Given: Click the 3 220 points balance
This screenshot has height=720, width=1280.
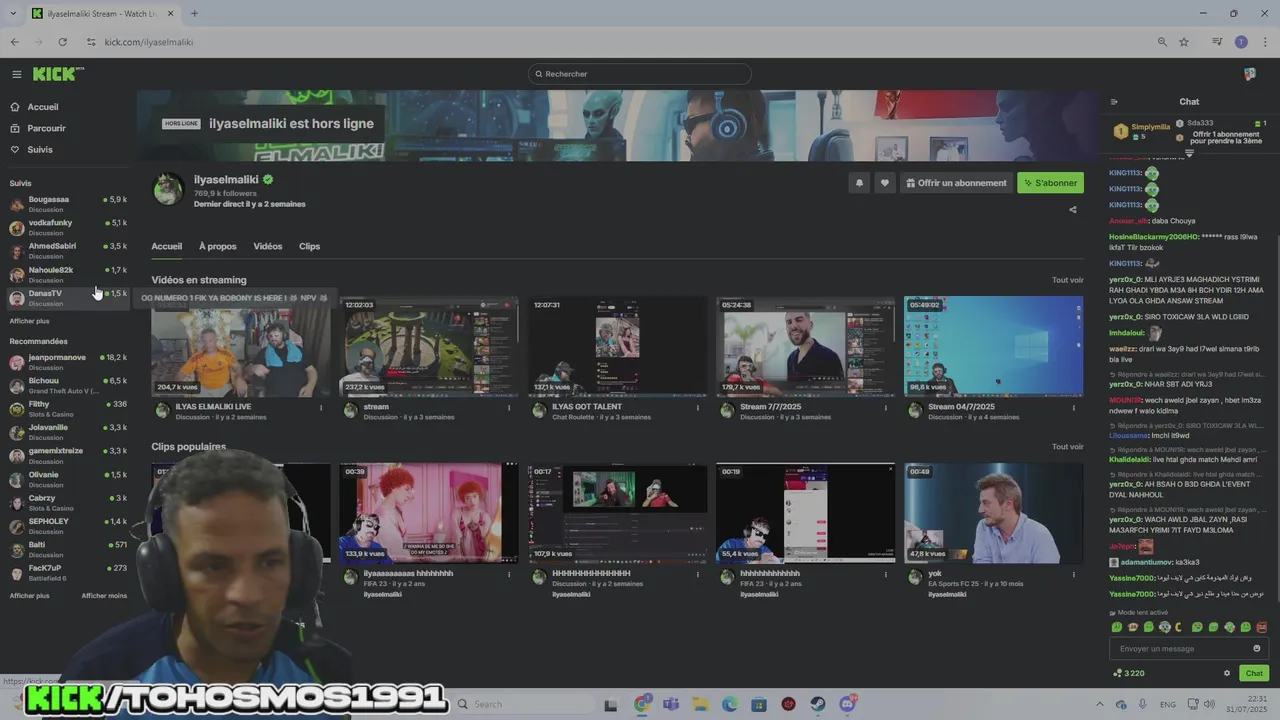Looking at the screenshot, I should click(x=1129, y=673).
